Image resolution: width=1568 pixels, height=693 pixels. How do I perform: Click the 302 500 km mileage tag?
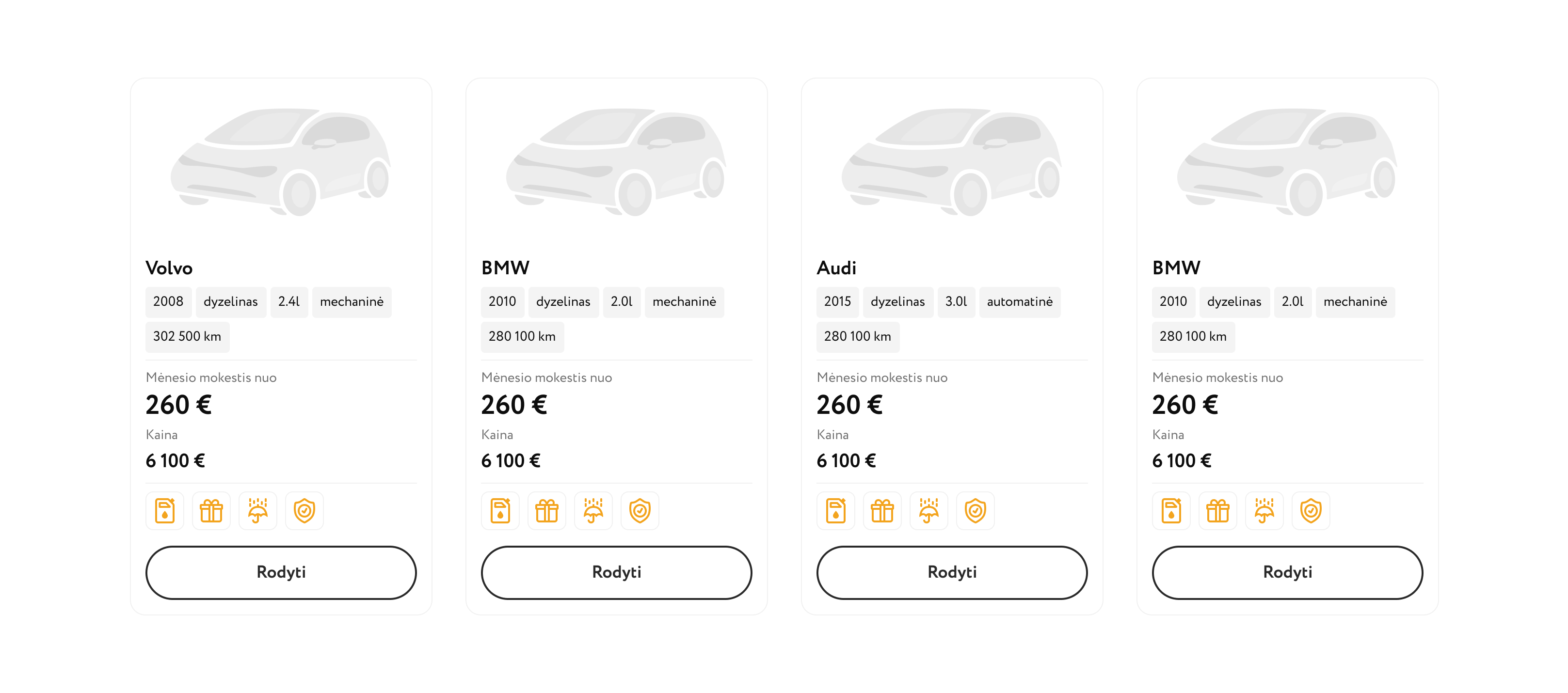point(187,336)
